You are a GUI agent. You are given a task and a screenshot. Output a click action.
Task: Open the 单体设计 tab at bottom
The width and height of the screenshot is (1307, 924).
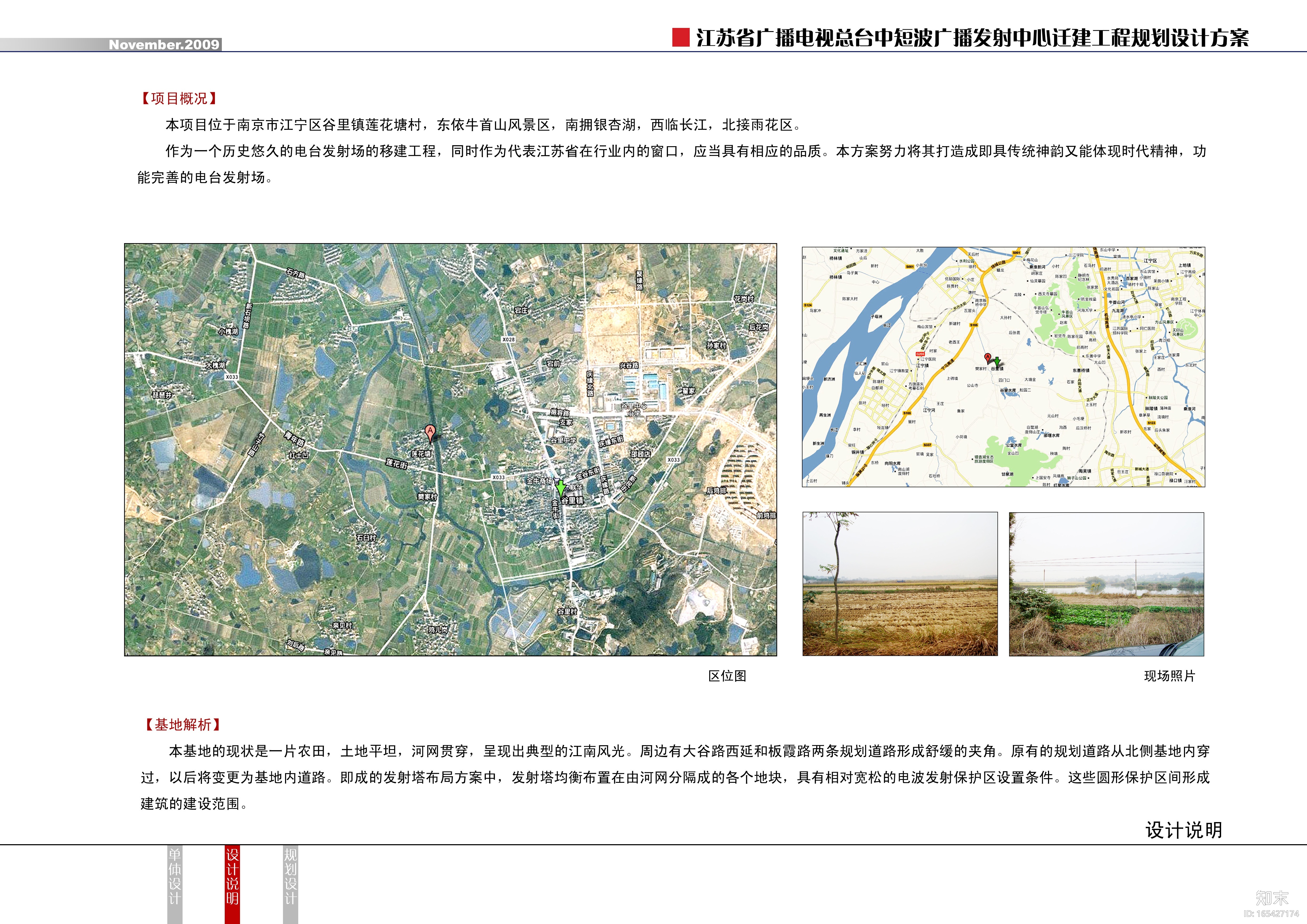[x=175, y=884]
